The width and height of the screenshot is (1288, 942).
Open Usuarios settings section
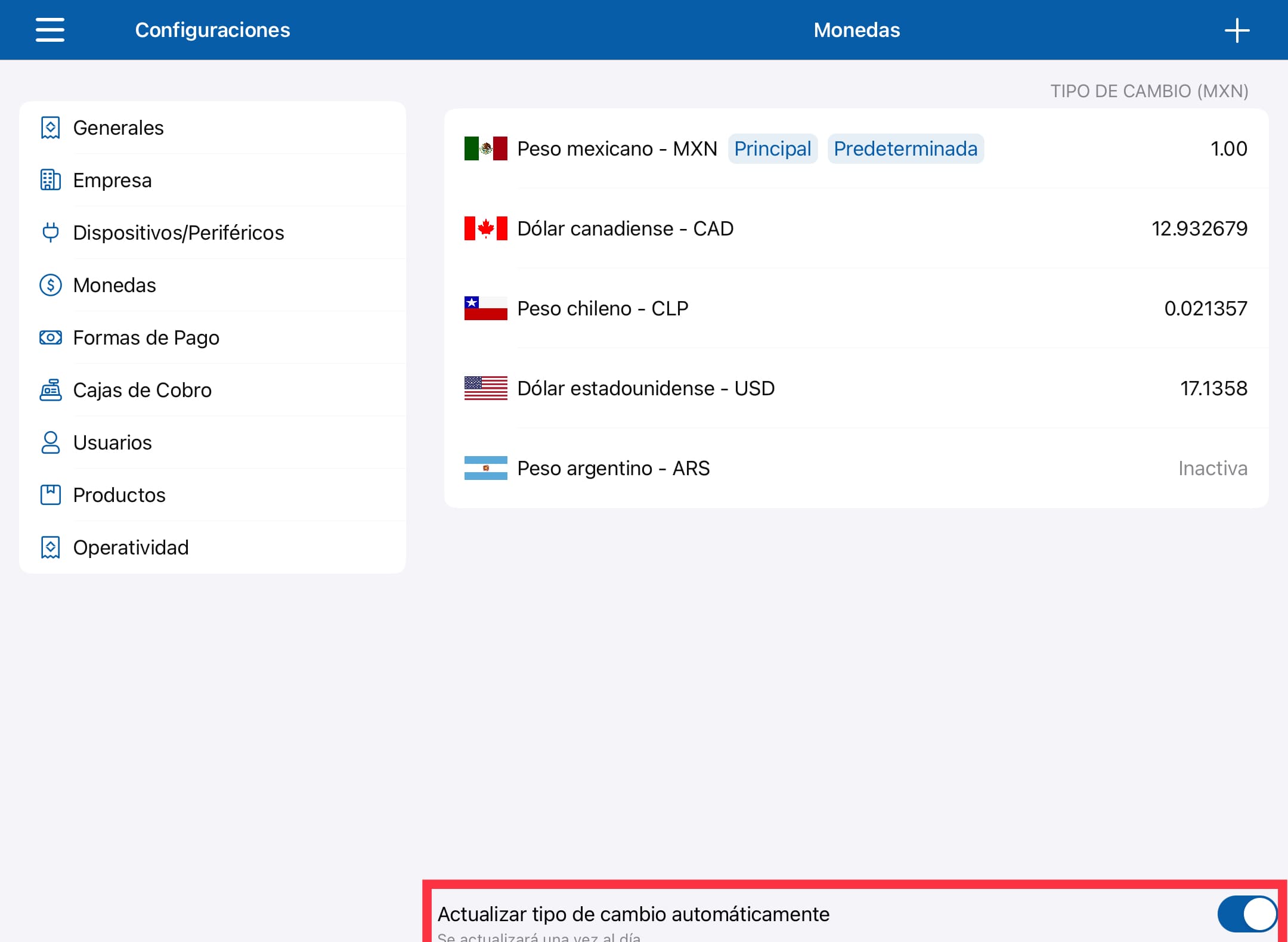click(213, 442)
